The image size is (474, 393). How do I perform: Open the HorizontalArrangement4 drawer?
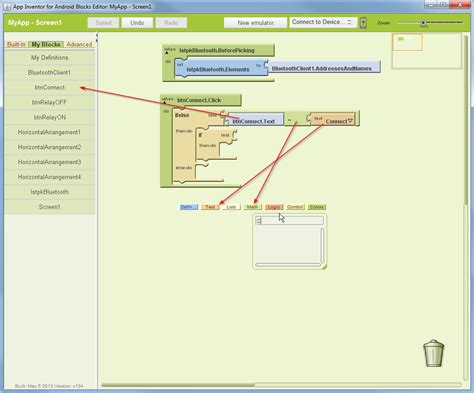click(50, 177)
